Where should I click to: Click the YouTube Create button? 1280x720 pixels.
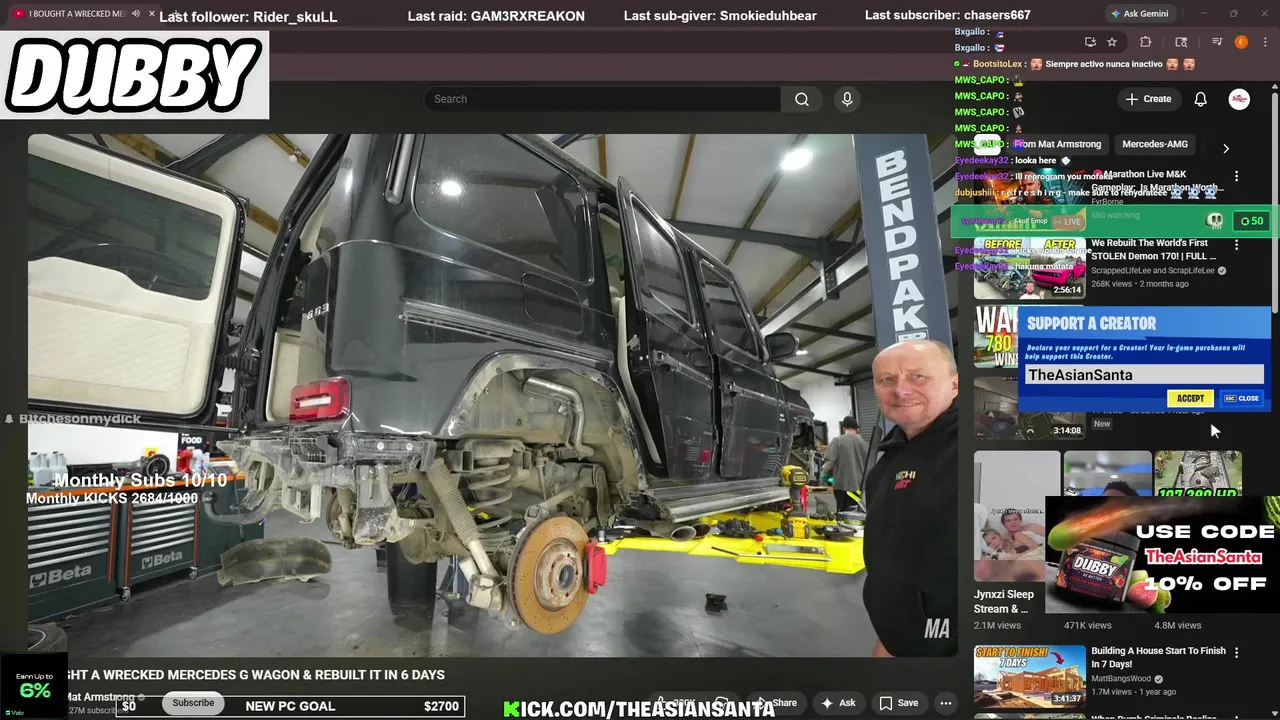[x=1148, y=99]
